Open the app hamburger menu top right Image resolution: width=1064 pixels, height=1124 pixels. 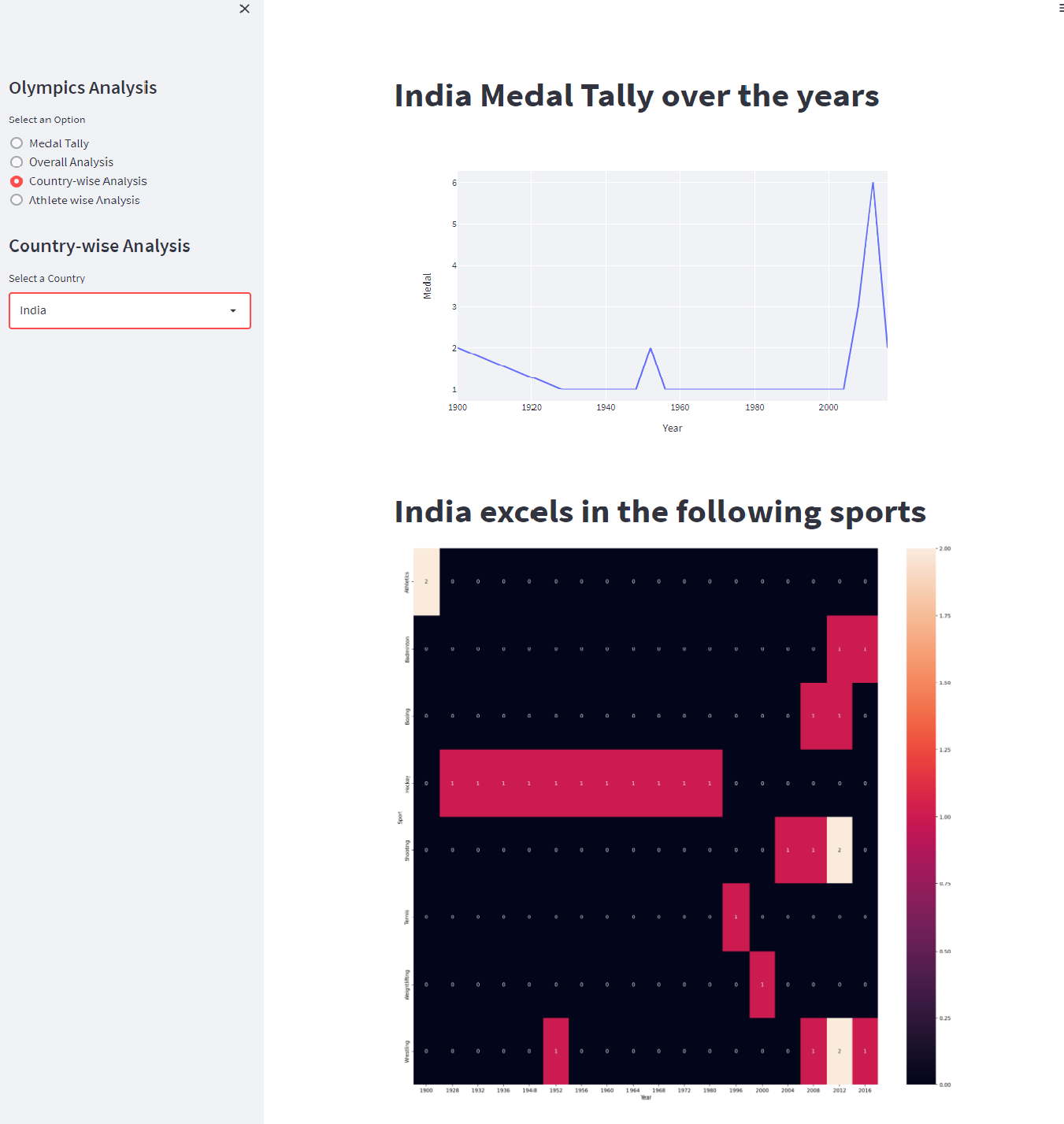[1058, 9]
